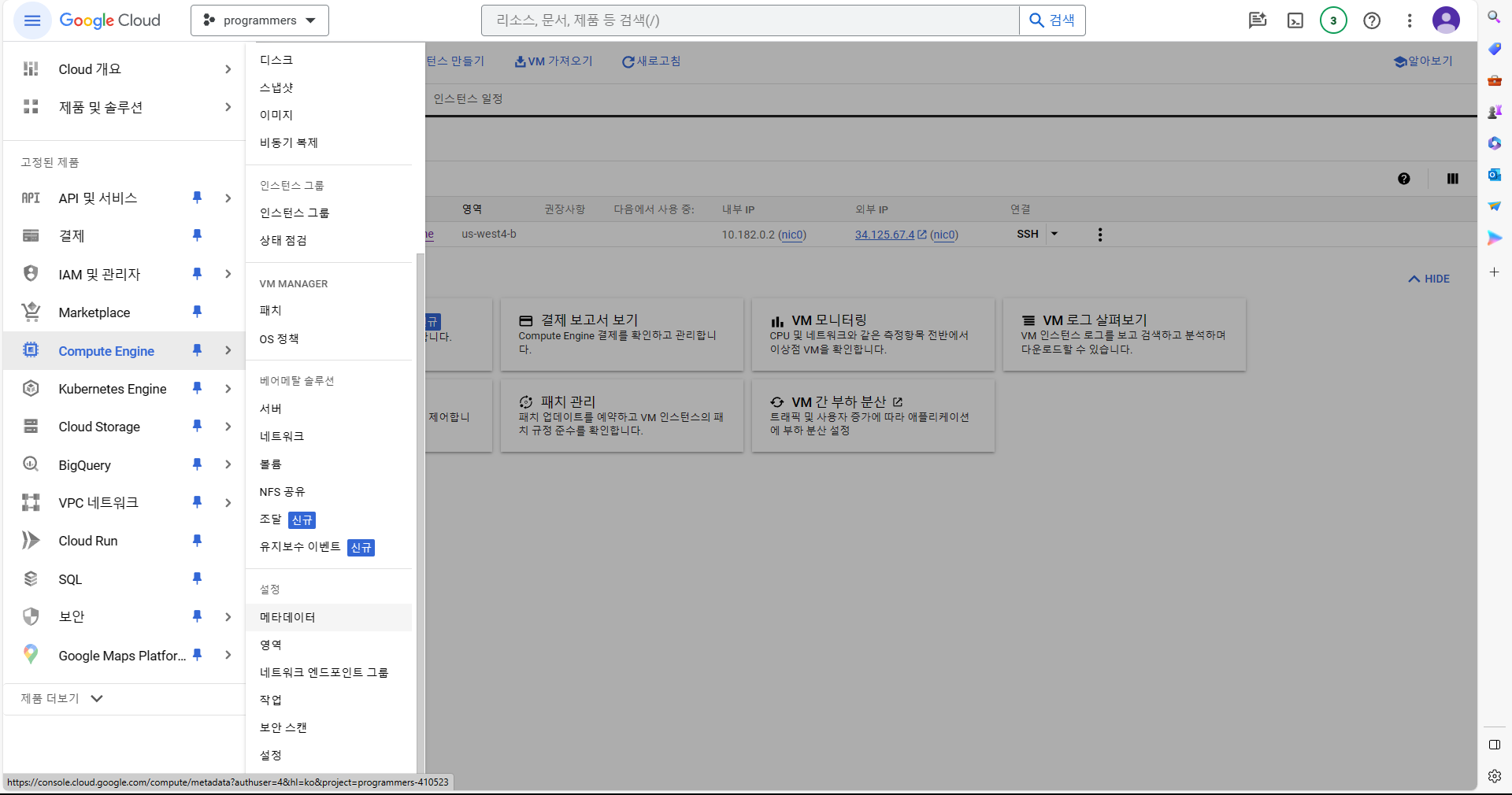Click the submenu vertical scrollbar

[421, 512]
